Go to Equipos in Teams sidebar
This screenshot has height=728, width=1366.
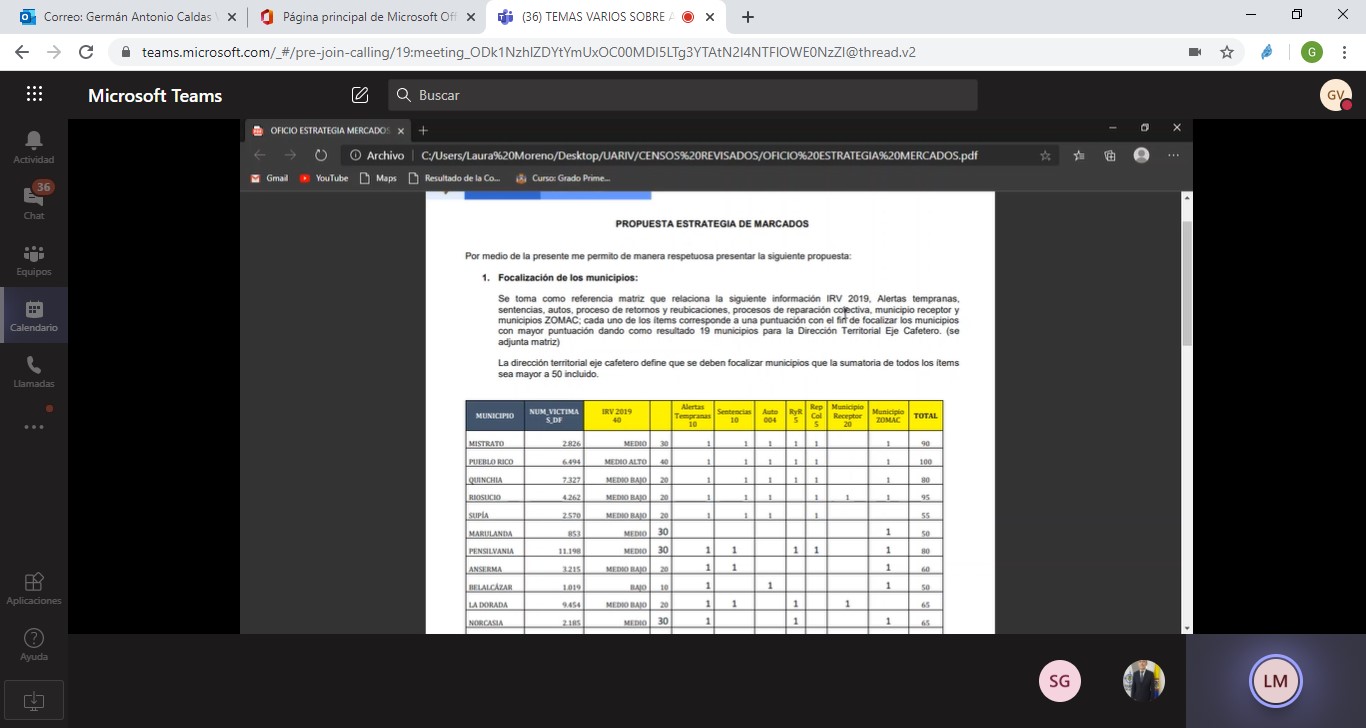pyautogui.click(x=34, y=259)
